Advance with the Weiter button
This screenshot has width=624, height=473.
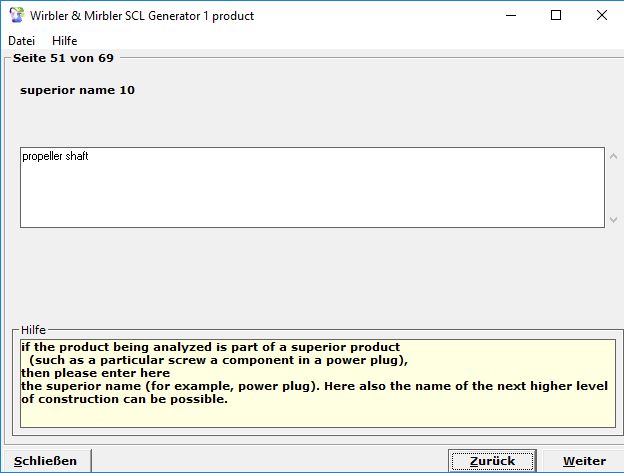[x=584, y=461]
